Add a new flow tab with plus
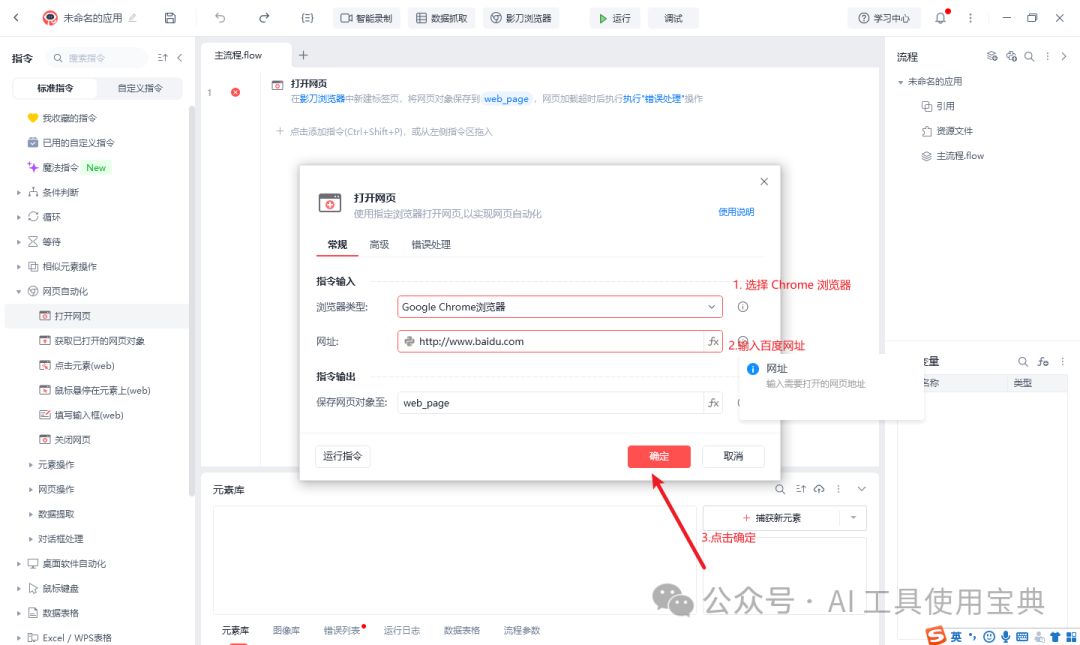Image resolution: width=1080 pixels, height=645 pixels. pos(303,55)
